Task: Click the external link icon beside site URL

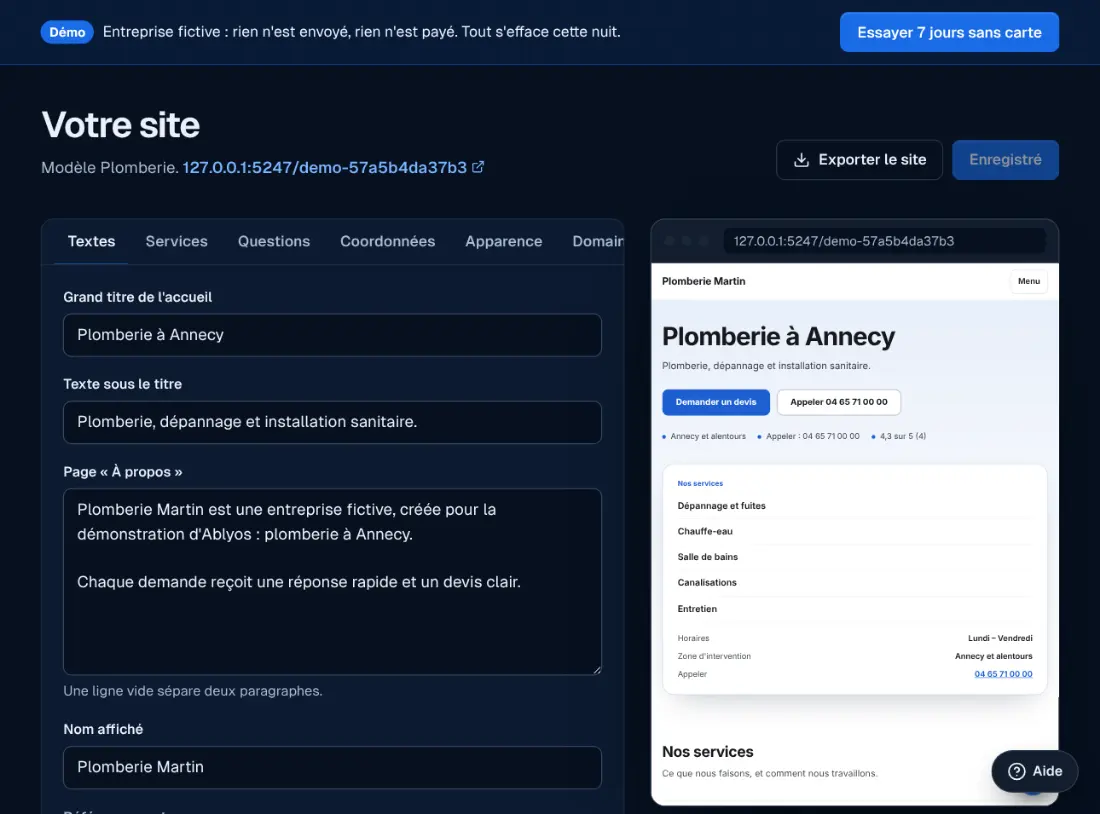Action: pyautogui.click(x=478, y=167)
